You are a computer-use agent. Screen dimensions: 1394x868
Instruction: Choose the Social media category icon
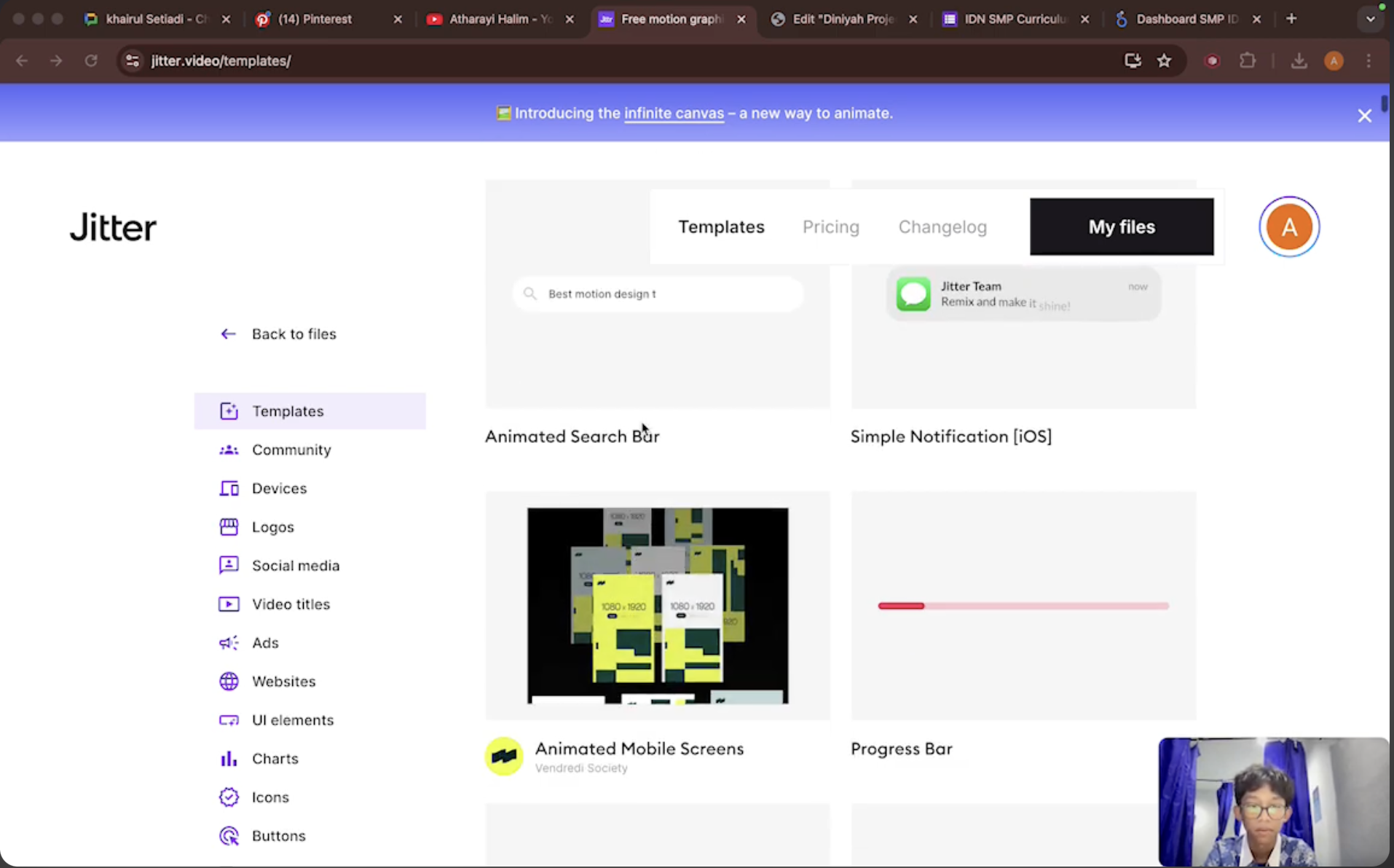click(229, 565)
